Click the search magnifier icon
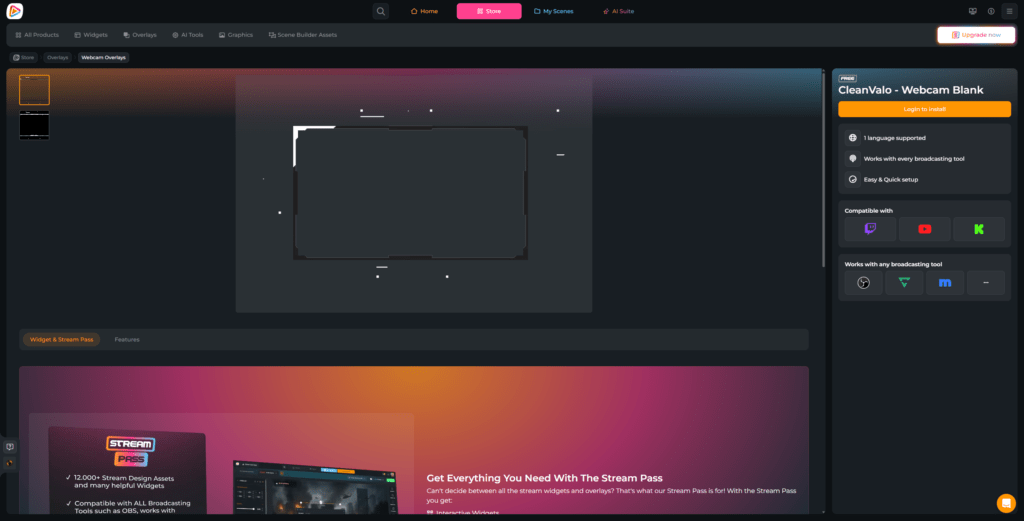Screen dimensions: 1024x521 click(381, 11)
